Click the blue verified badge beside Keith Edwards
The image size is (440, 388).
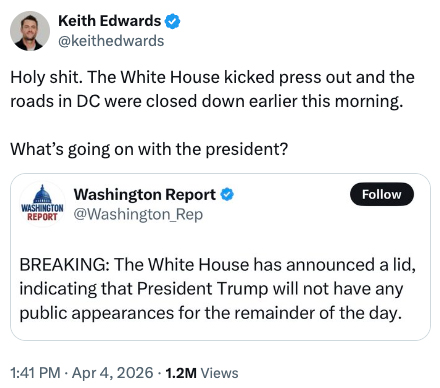pyautogui.click(x=173, y=21)
